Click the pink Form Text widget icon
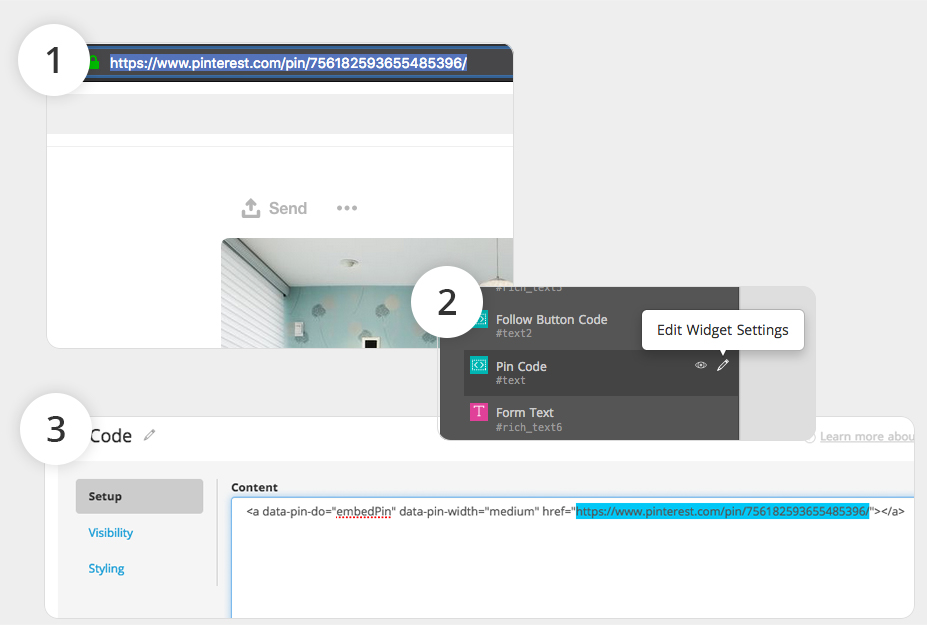The height and width of the screenshot is (625, 927). 478,412
